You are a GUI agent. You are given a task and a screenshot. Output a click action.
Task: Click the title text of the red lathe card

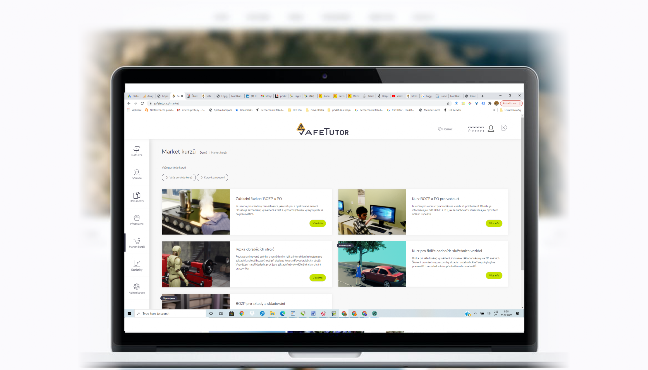coord(255,249)
